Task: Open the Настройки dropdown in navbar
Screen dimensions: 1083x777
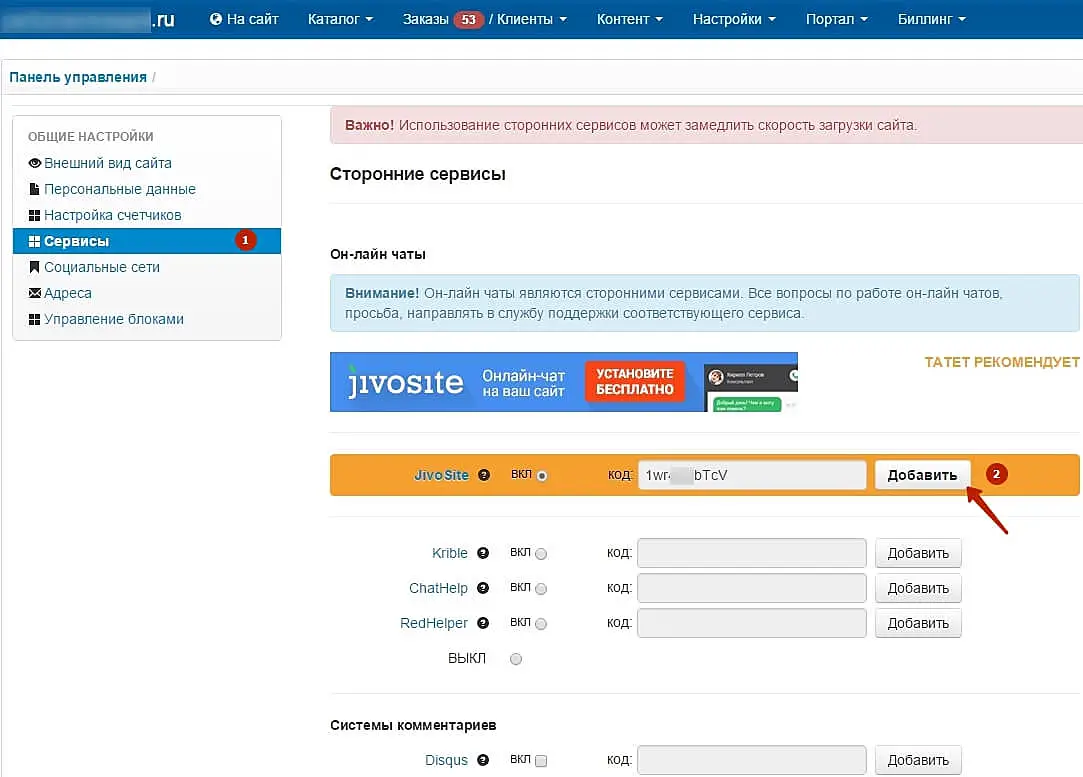Action: 733,19
